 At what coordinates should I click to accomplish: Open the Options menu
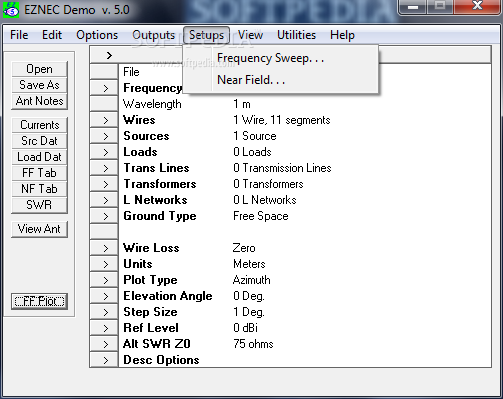(x=97, y=35)
